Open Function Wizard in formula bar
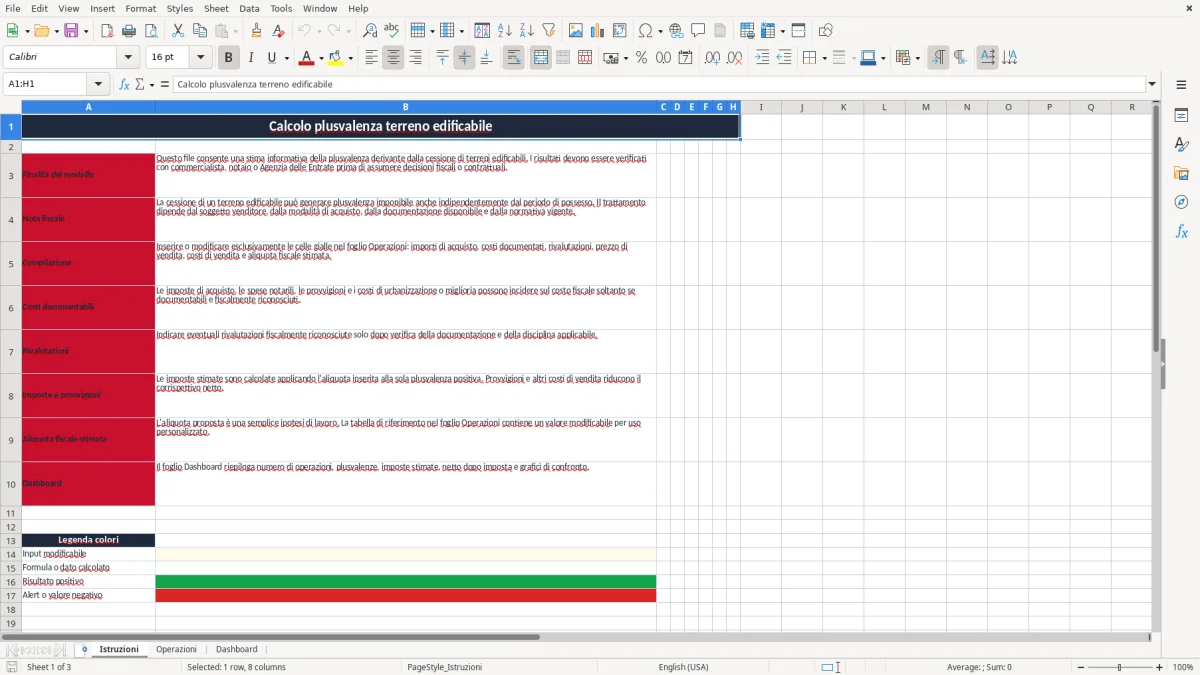 coord(125,85)
